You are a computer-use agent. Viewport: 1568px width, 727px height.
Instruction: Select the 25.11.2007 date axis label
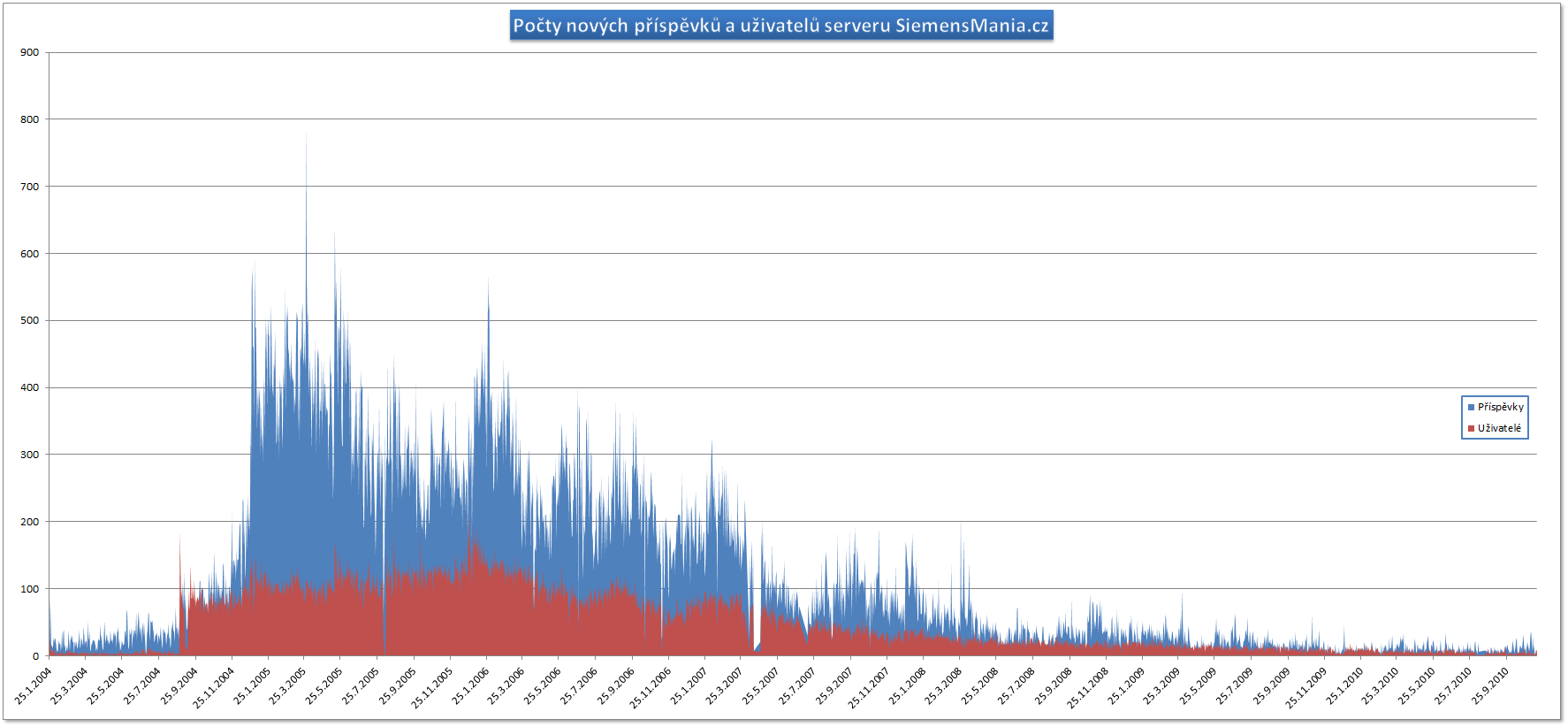[x=868, y=688]
